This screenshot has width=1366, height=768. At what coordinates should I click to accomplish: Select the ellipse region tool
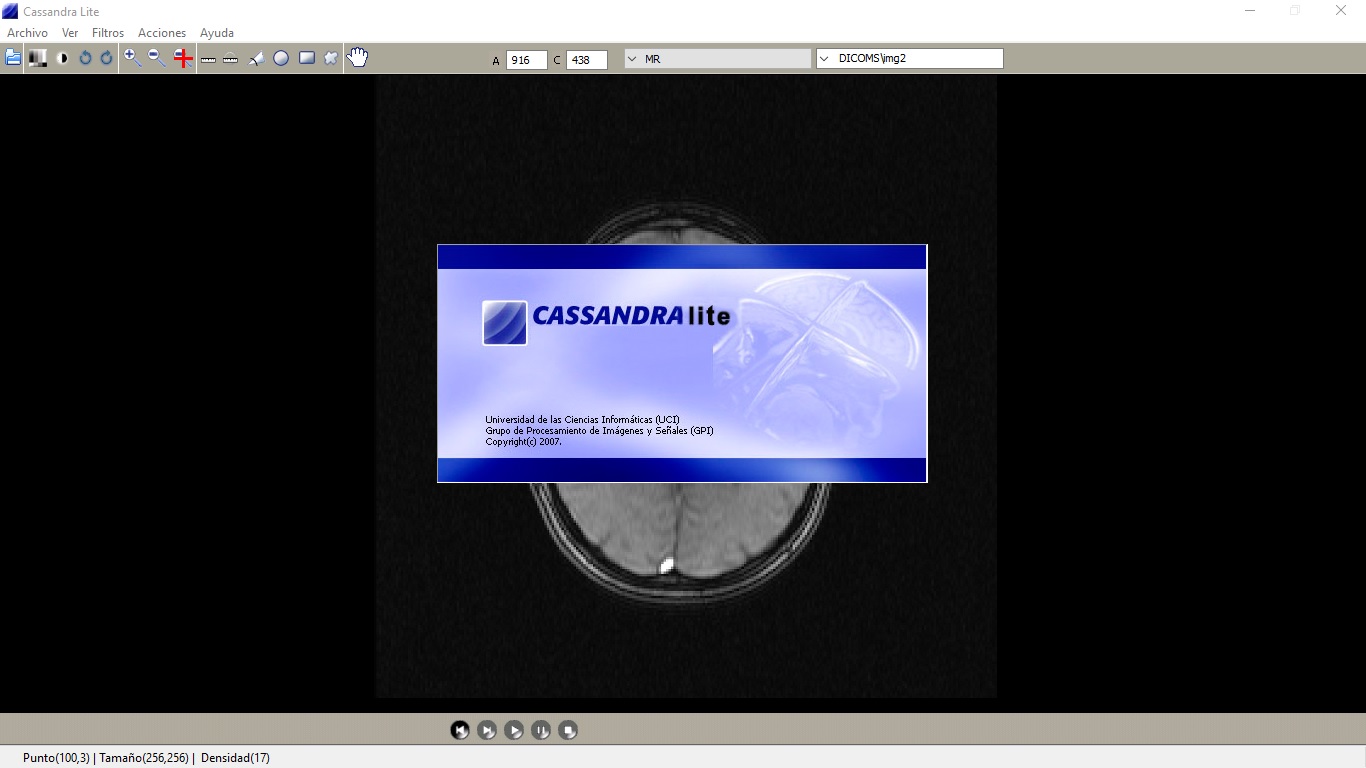pos(281,59)
